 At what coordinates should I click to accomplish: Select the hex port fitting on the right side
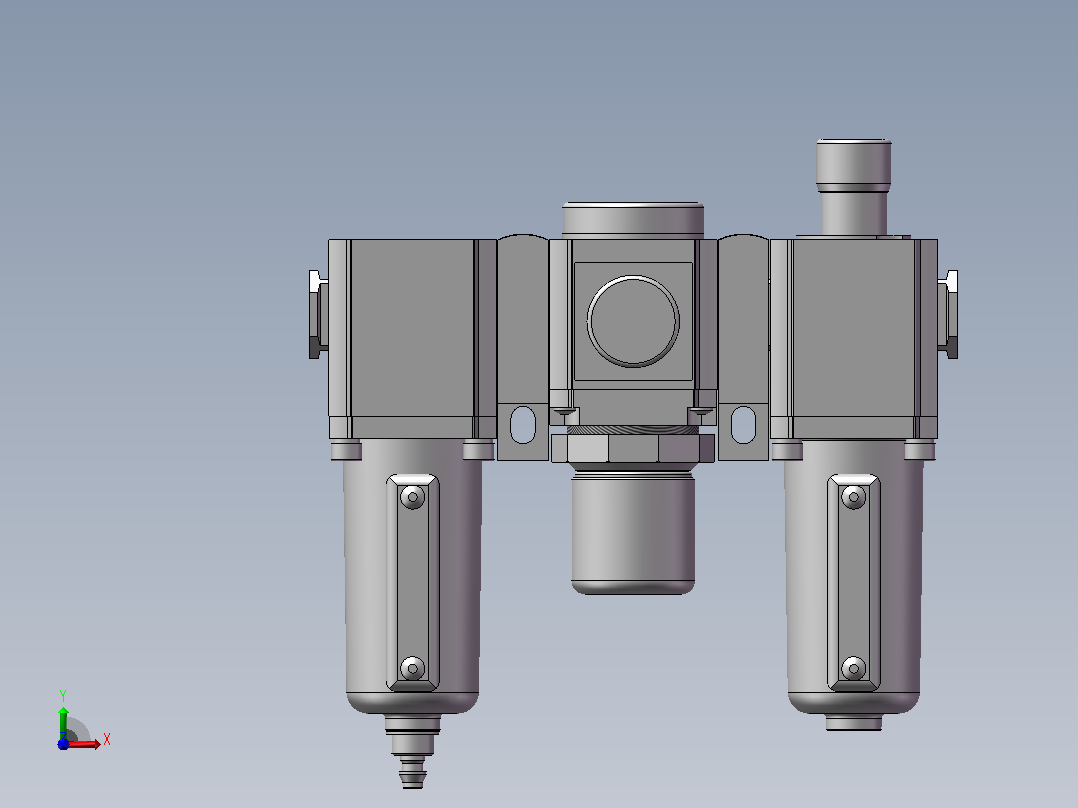(948, 314)
